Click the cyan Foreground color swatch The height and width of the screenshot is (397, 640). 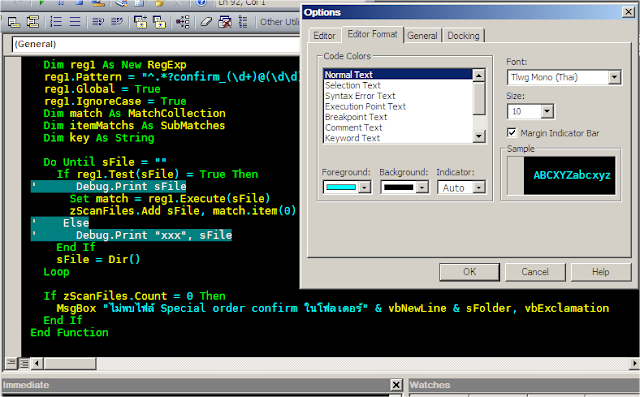[341, 187]
